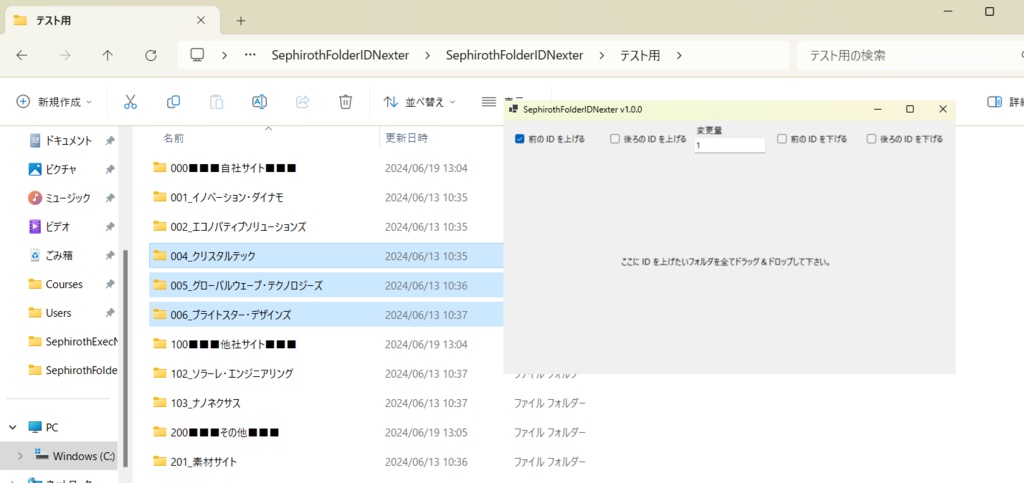The image size is (1024, 483).
Task: Click the PC monitor icon in address bar
Action: pos(198,55)
